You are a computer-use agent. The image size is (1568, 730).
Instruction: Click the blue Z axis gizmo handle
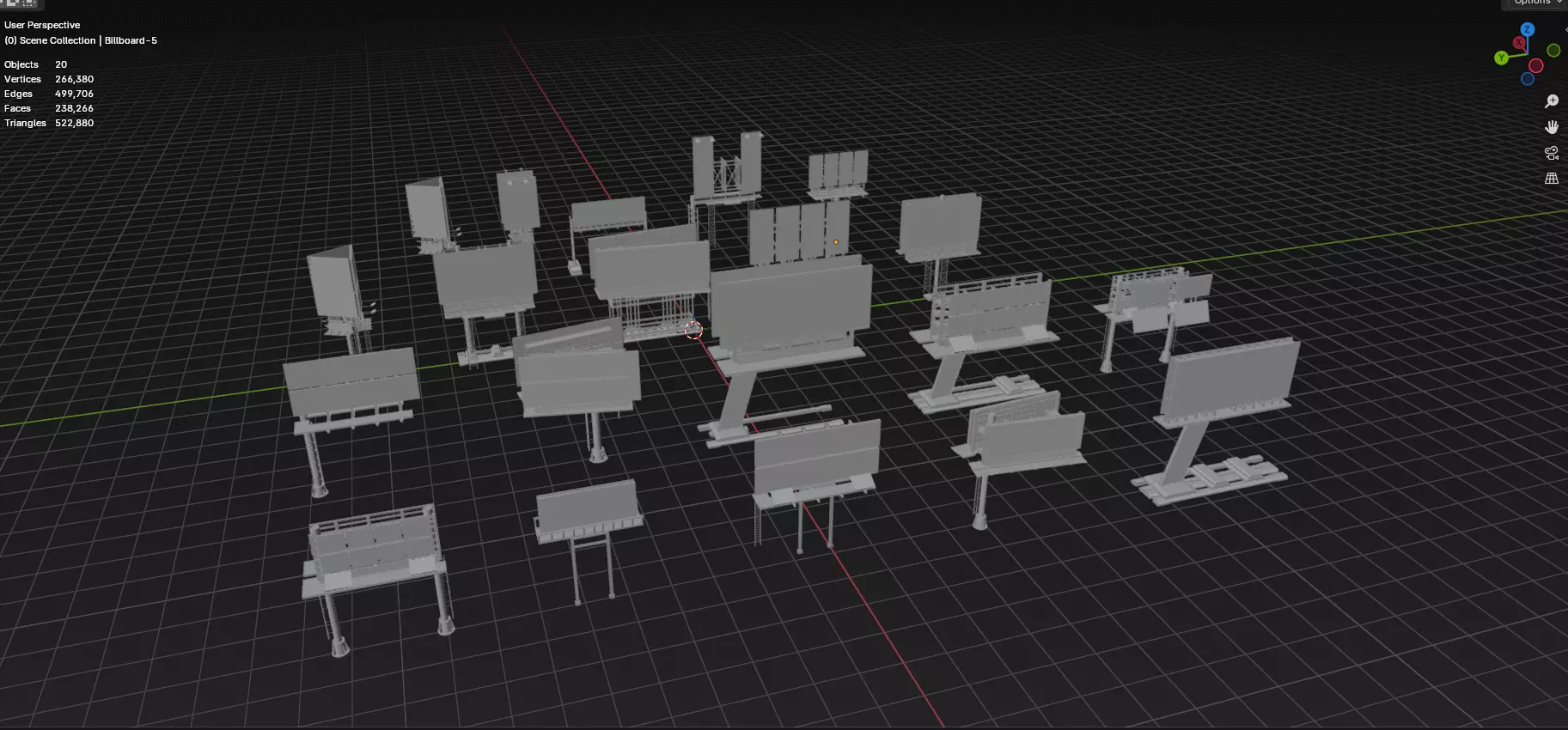[x=1527, y=29]
